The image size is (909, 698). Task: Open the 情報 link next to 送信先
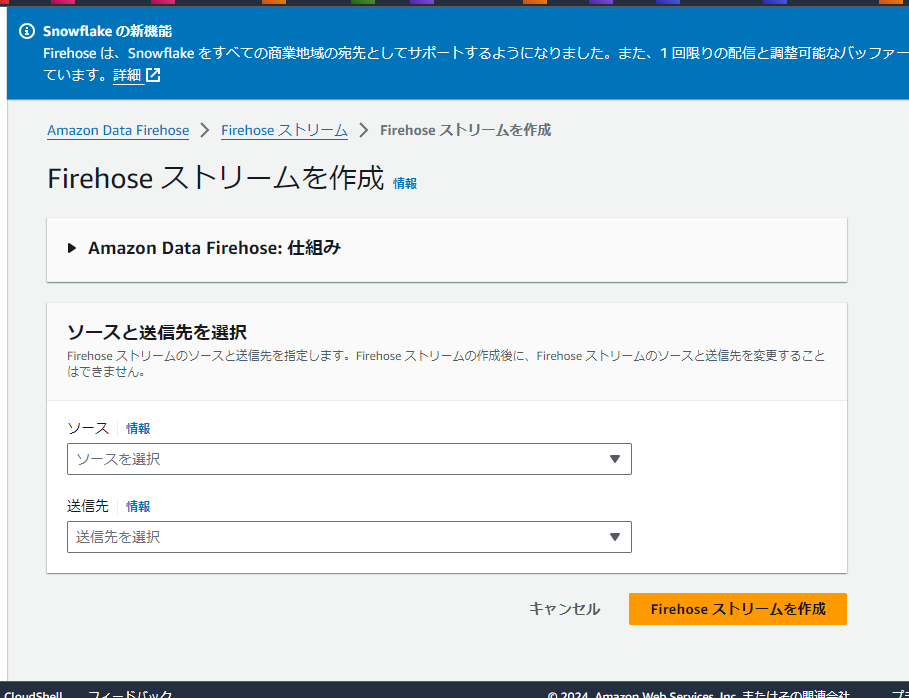point(138,506)
